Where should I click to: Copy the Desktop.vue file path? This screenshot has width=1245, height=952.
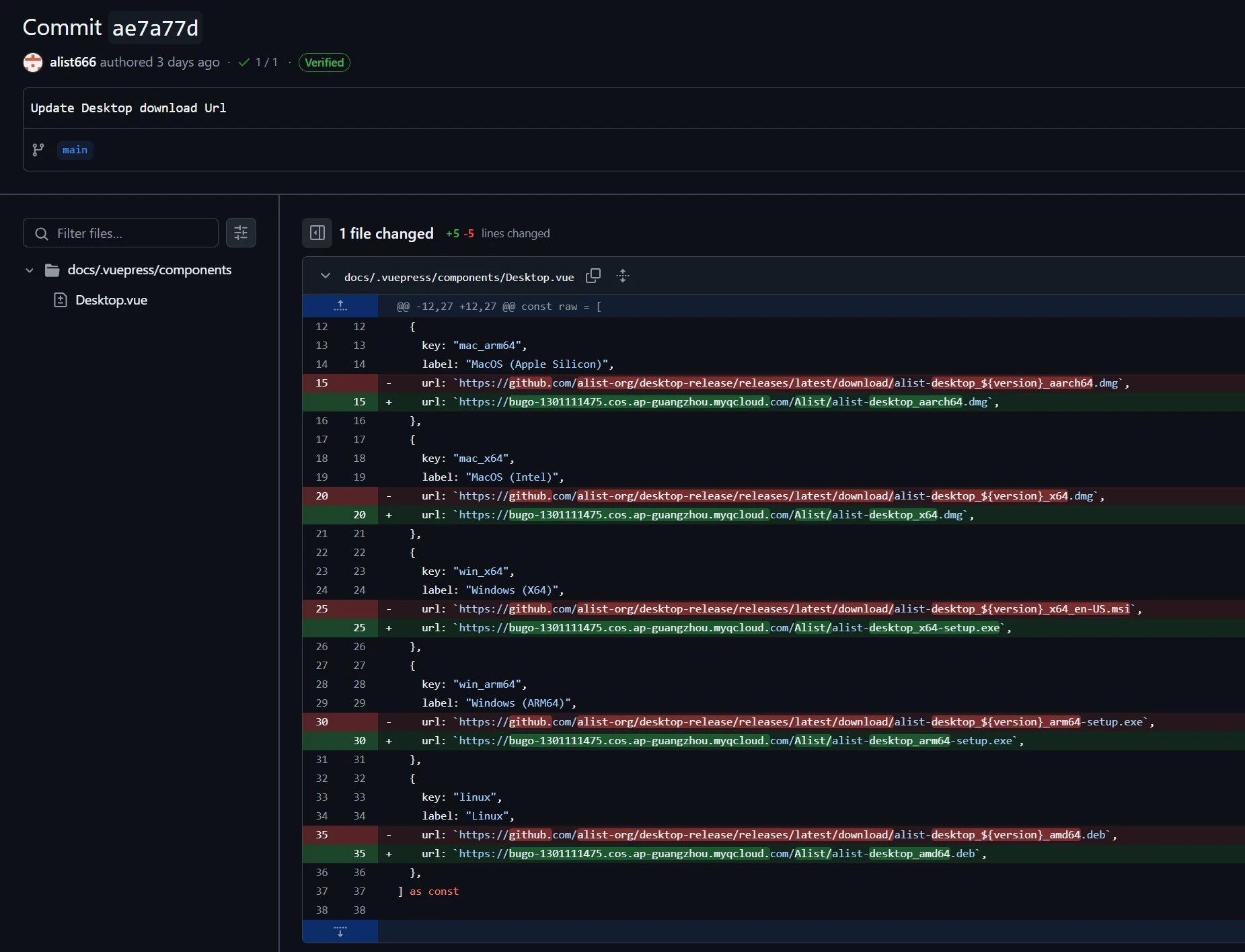point(593,276)
